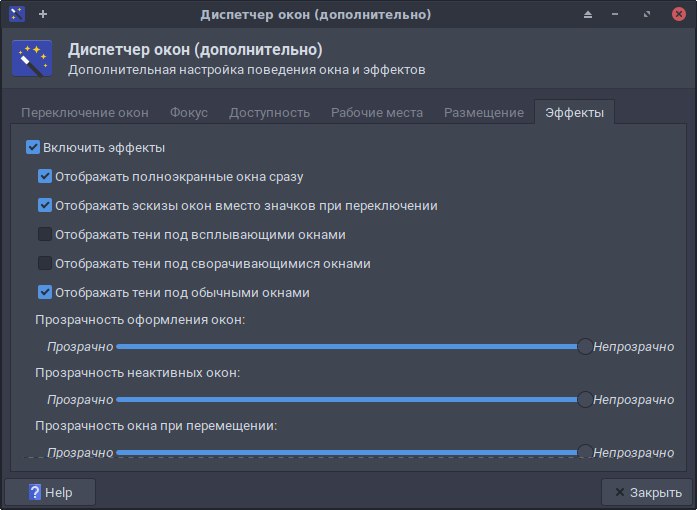Click the window menu icon in title bar

[x=17, y=14]
